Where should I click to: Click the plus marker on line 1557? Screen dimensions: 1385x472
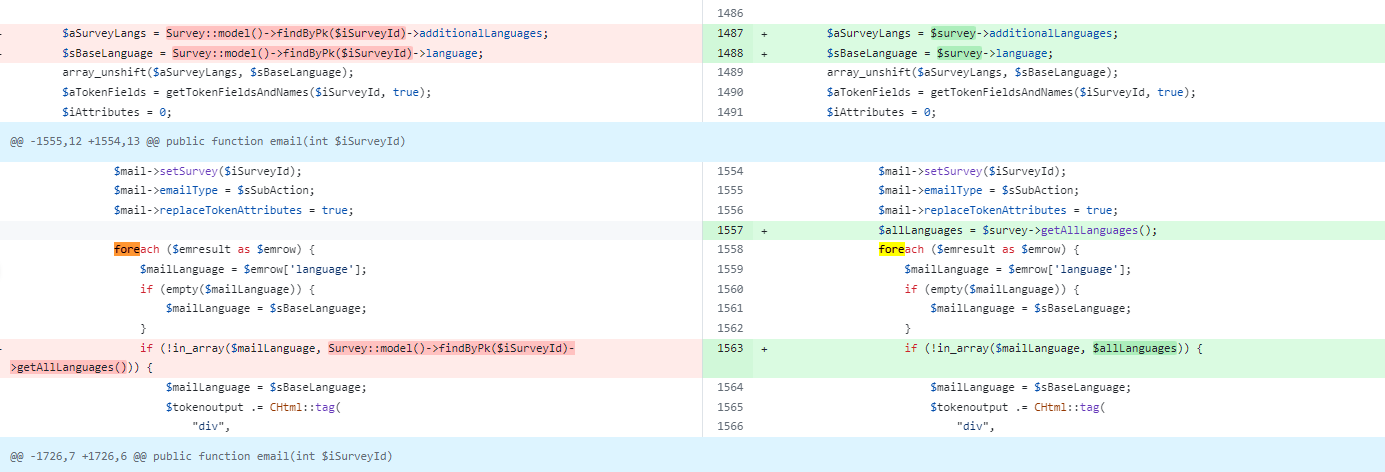point(765,230)
